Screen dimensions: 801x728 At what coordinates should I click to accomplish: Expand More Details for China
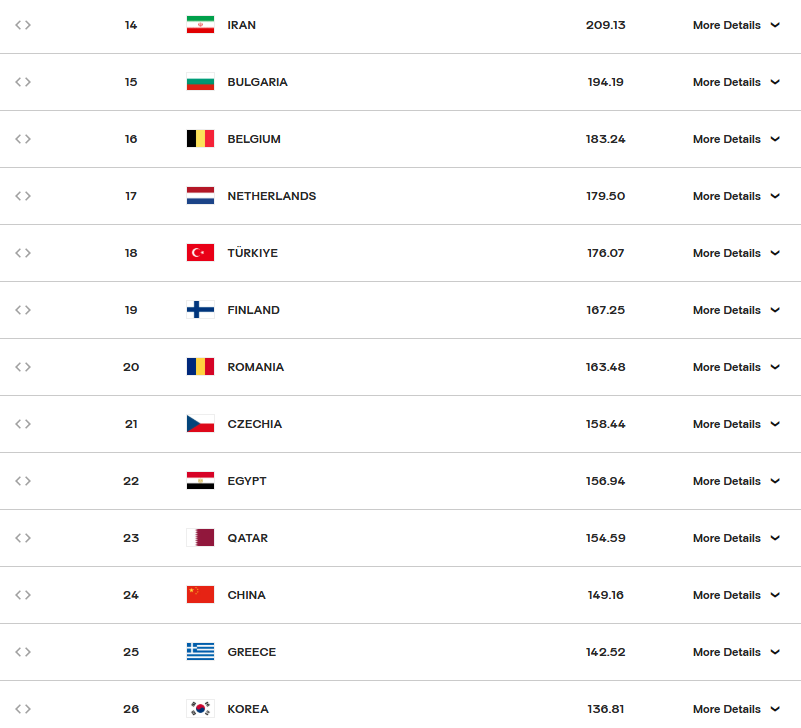[x=736, y=595]
